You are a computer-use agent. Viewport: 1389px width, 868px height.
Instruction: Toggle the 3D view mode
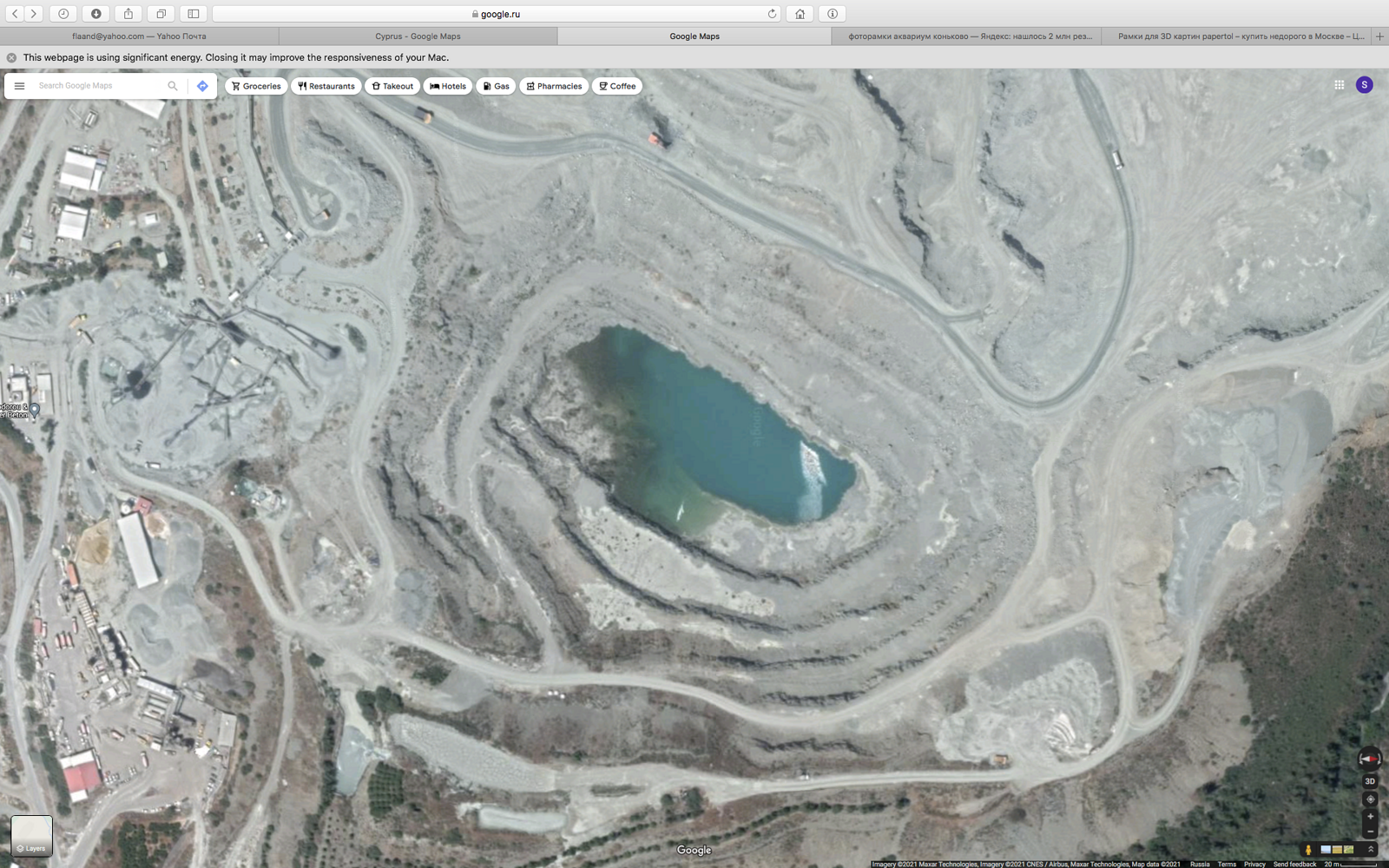pyautogui.click(x=1370, y=782)
